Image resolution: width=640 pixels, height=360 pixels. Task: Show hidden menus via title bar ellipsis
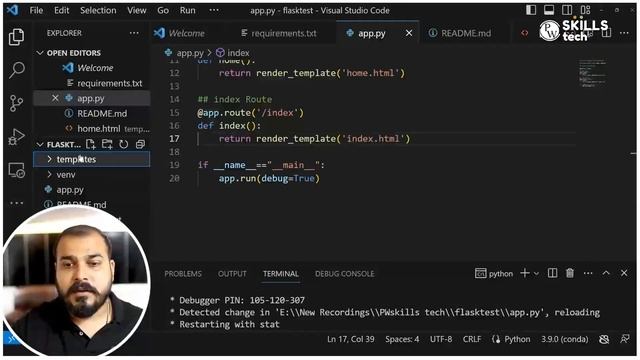(x=214, y=10)
